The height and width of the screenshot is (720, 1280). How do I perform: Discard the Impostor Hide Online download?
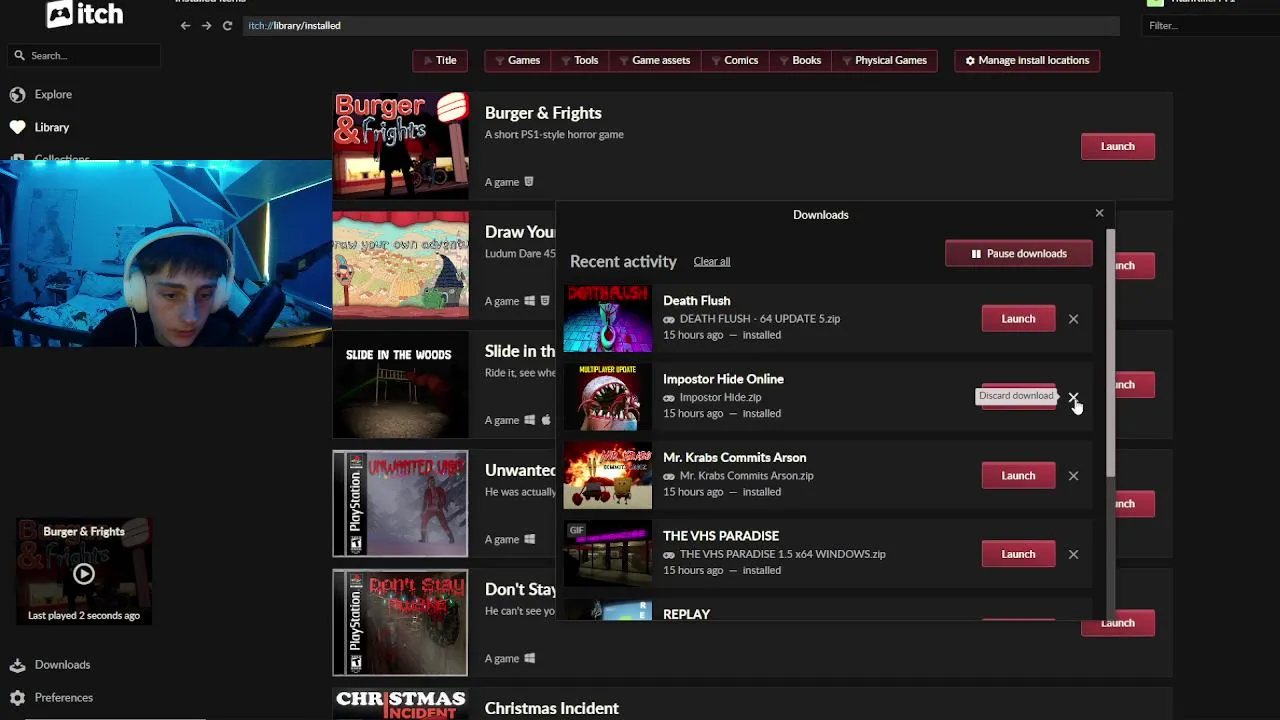pyautogui.click(x=1073, y=397)
